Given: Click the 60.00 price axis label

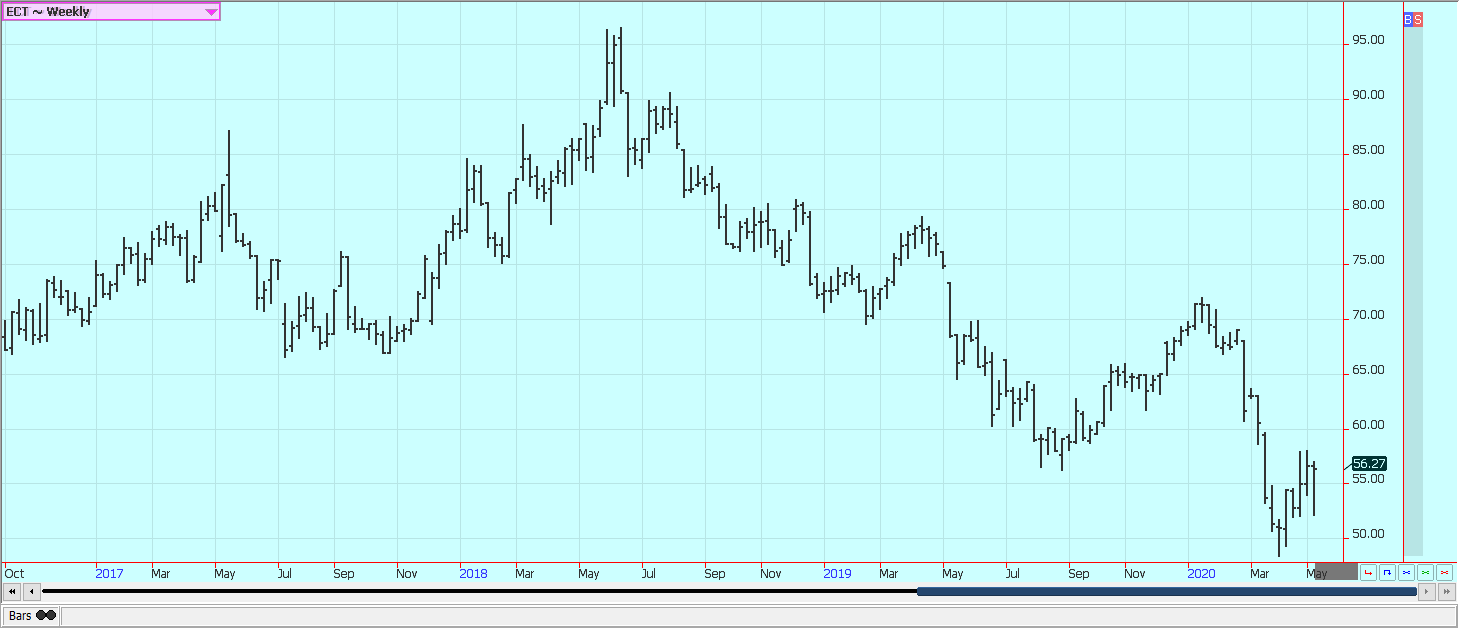Looking at the screenshot, I should (x=1369, y=425).
